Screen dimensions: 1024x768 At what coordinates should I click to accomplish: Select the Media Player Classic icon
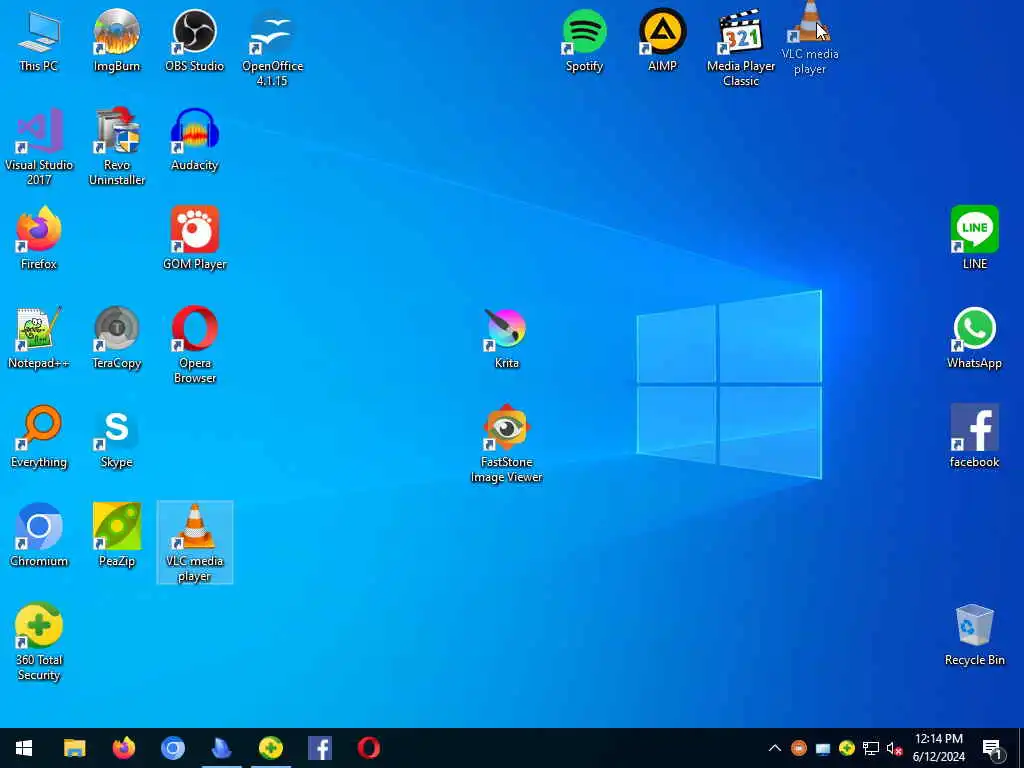pos(741,48)
